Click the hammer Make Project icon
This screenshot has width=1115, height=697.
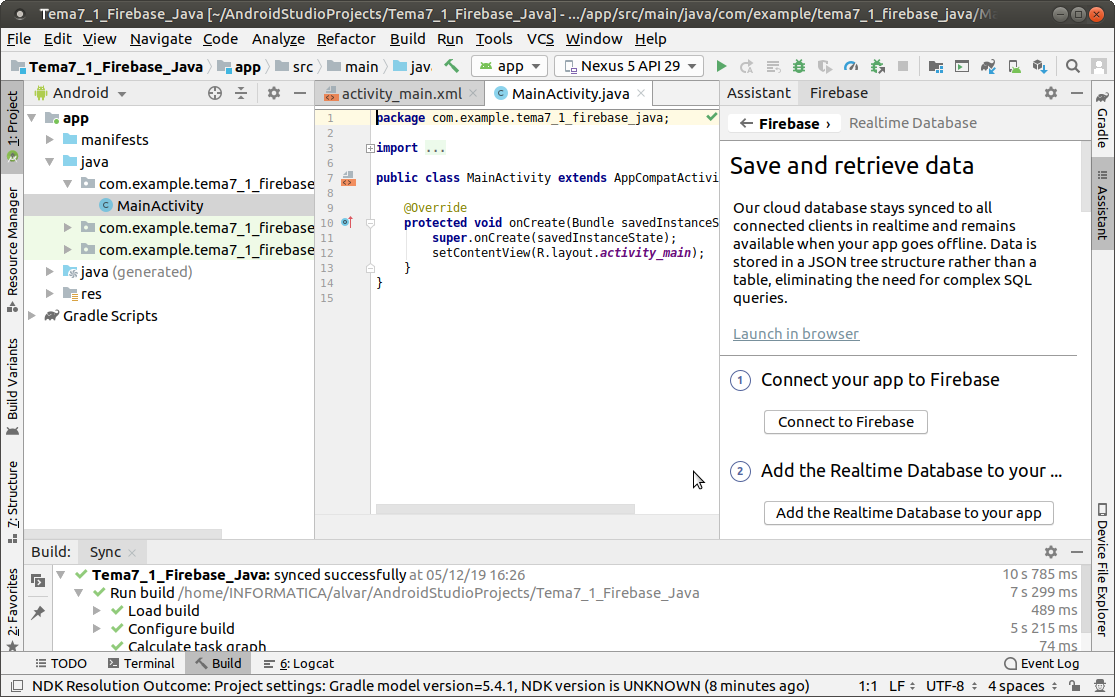coord(452,66)
